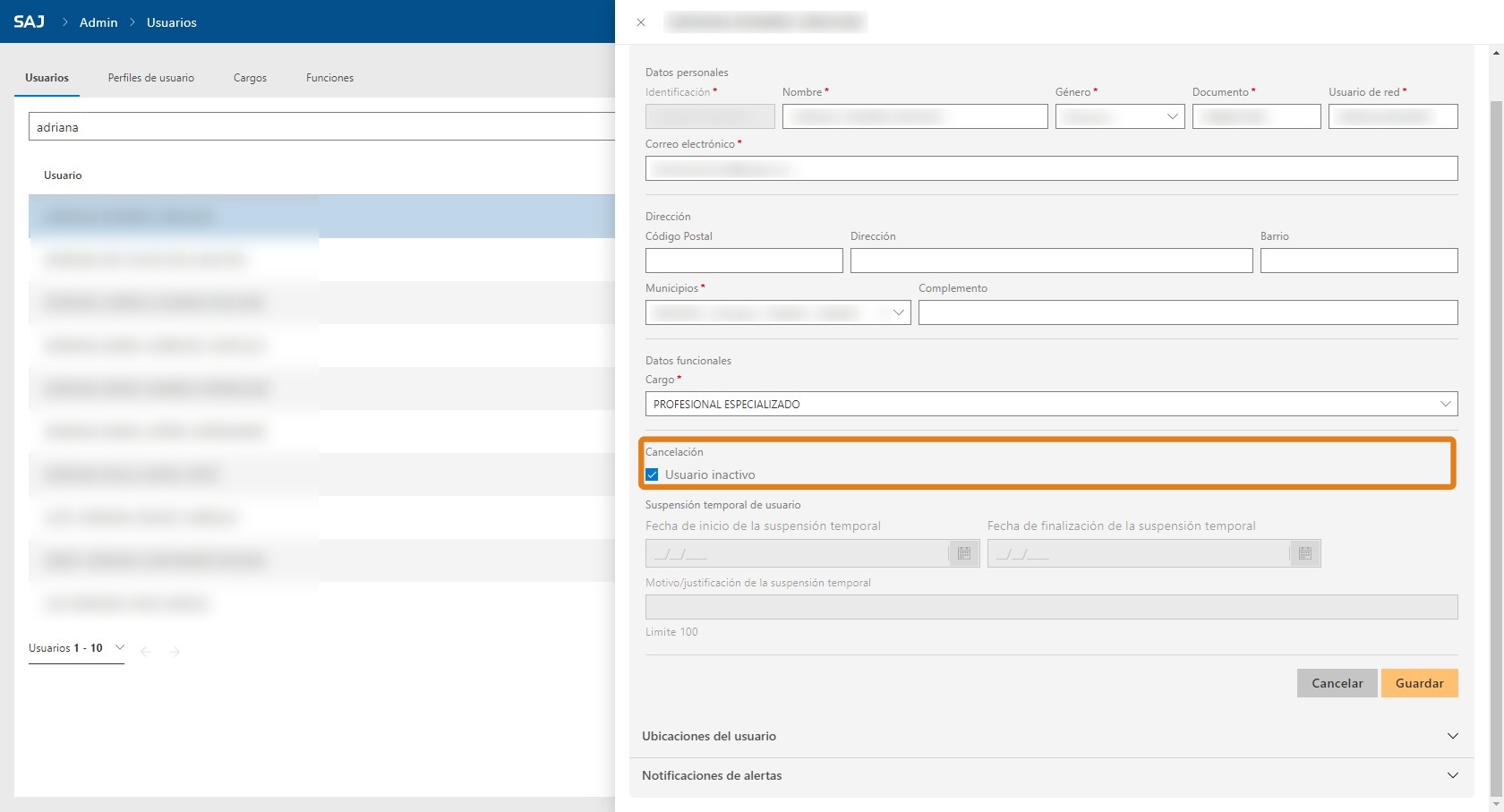Click the Complemento input field
The image size is (1504, 812).
click(1188, 312)
